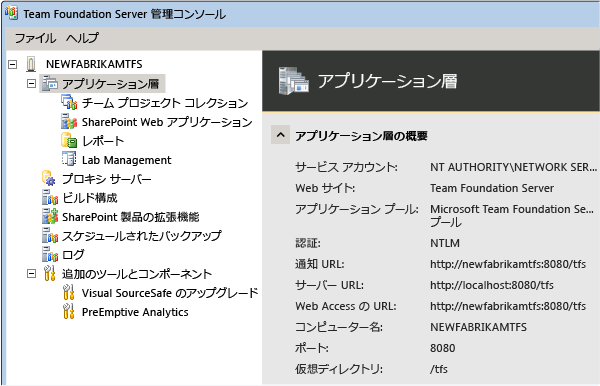Click the 通知 URL value http://newfabrikamtfs:8080/tfs
600x386 pixels.
pos(508,264)
